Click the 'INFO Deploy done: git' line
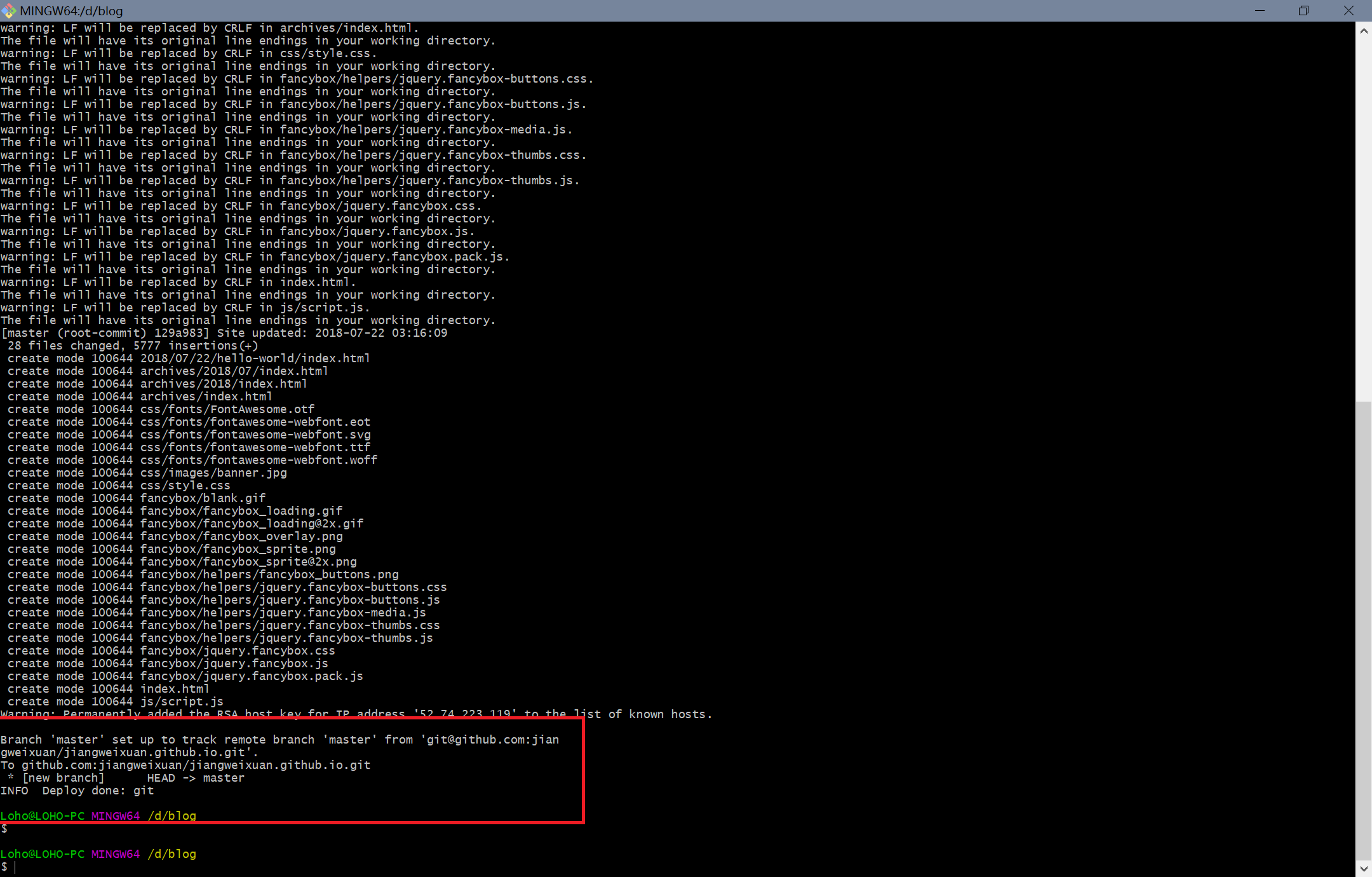 pyautogui.click(x=77, y=791)
